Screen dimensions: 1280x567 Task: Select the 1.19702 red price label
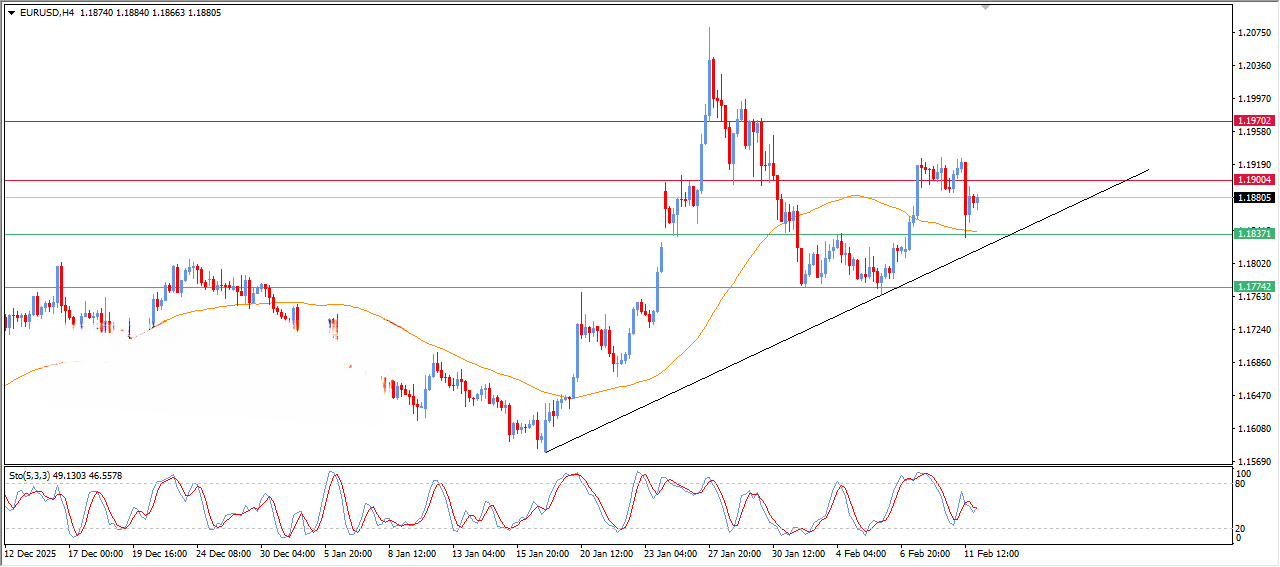1254,120
